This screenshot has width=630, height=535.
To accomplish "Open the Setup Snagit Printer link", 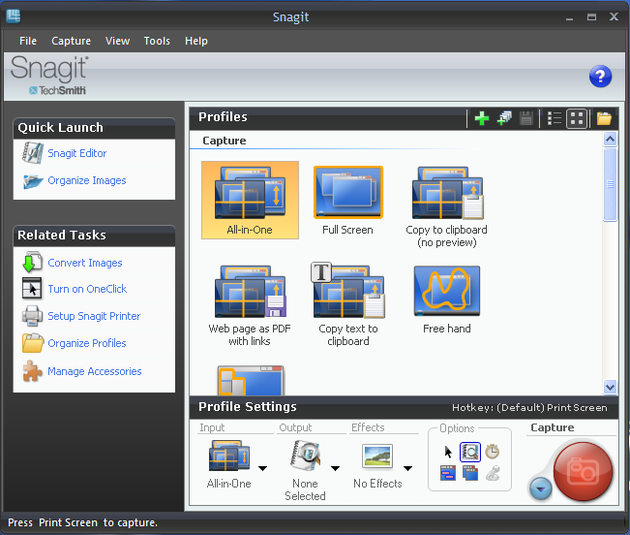I will pos(94,316).
